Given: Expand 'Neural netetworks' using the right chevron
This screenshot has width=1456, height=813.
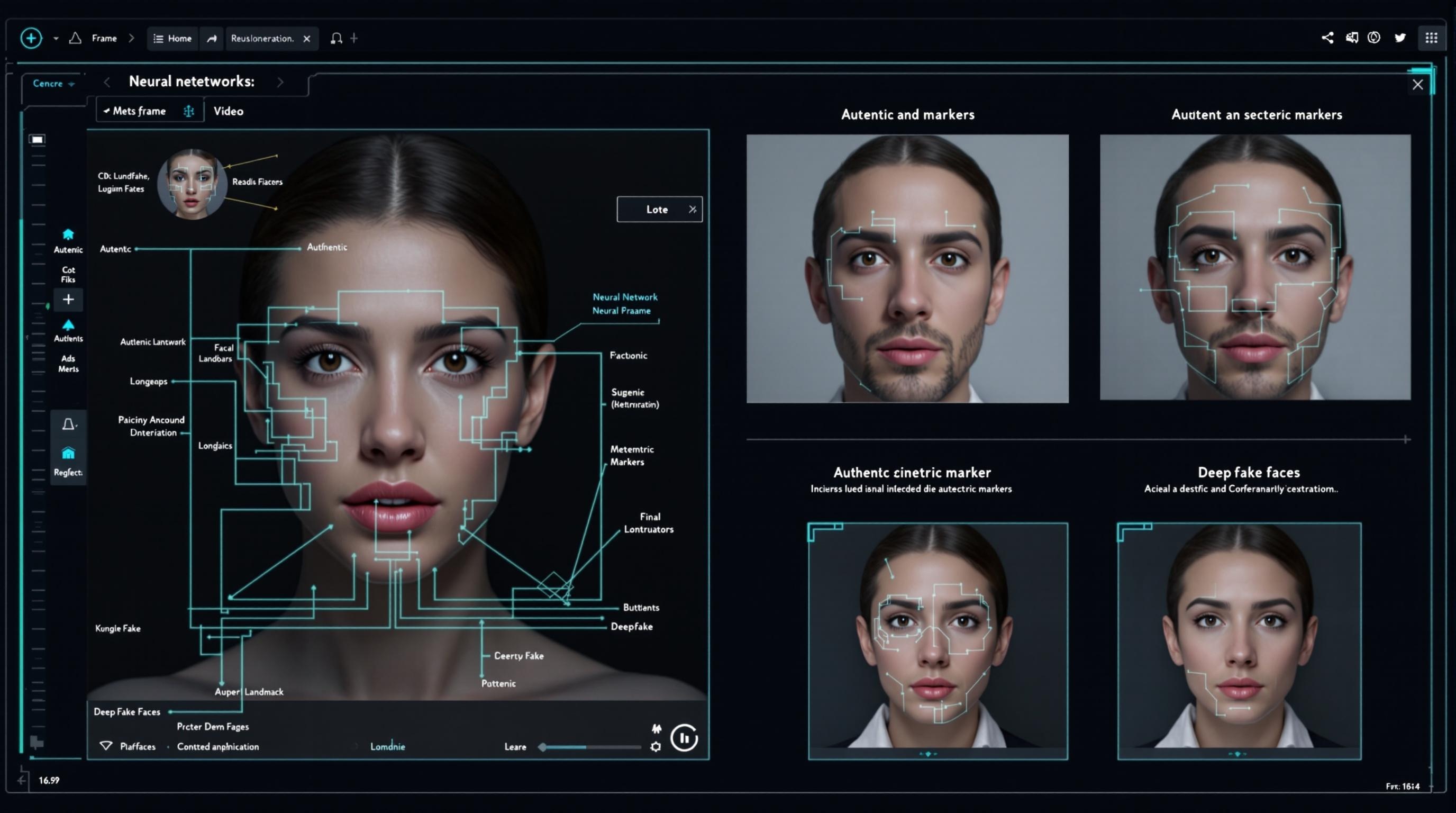Looking at the screenshot, I should pos(280,82).
